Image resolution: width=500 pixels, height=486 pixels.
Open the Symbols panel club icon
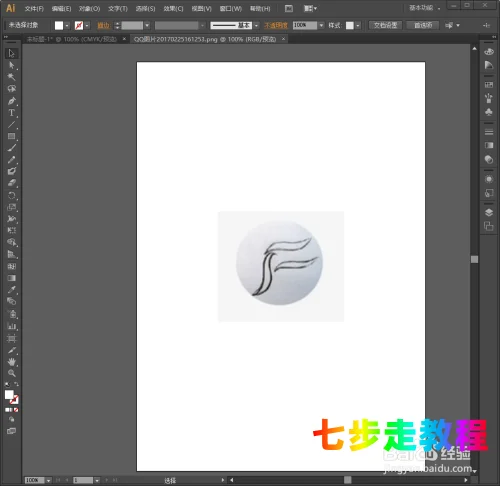[x=489, y=112]
